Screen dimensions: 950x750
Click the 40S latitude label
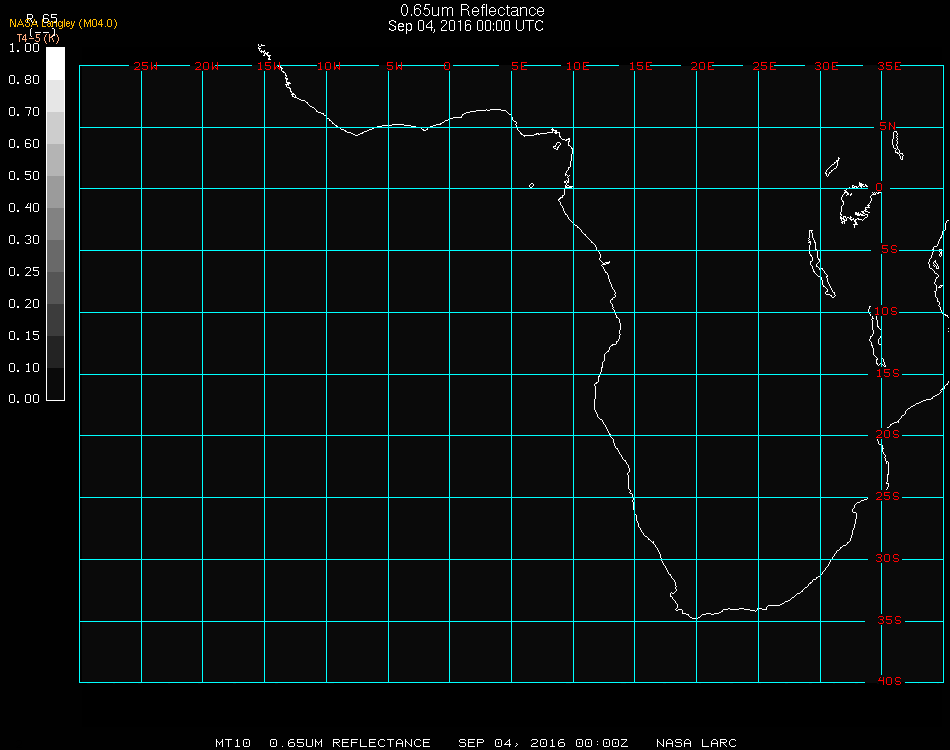click(889, 681)
